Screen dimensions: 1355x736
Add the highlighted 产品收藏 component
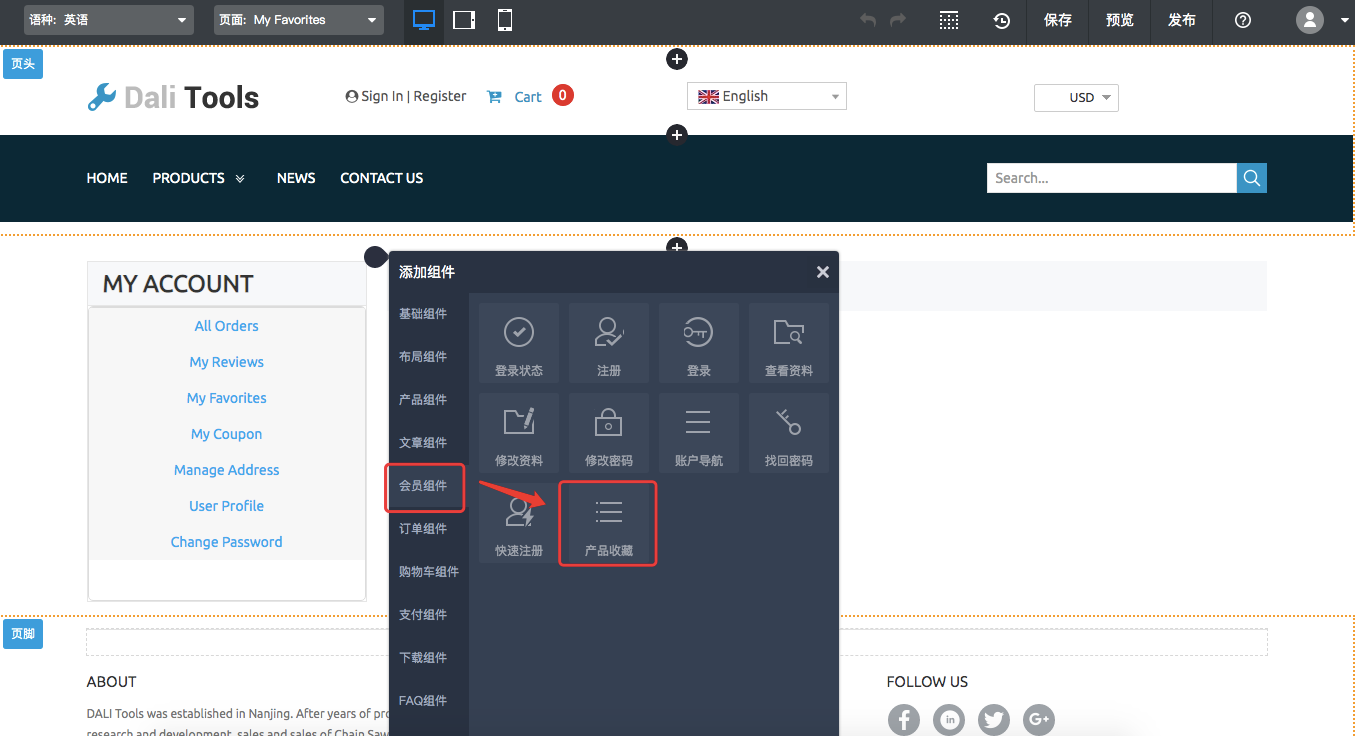[x=608, y=522]
